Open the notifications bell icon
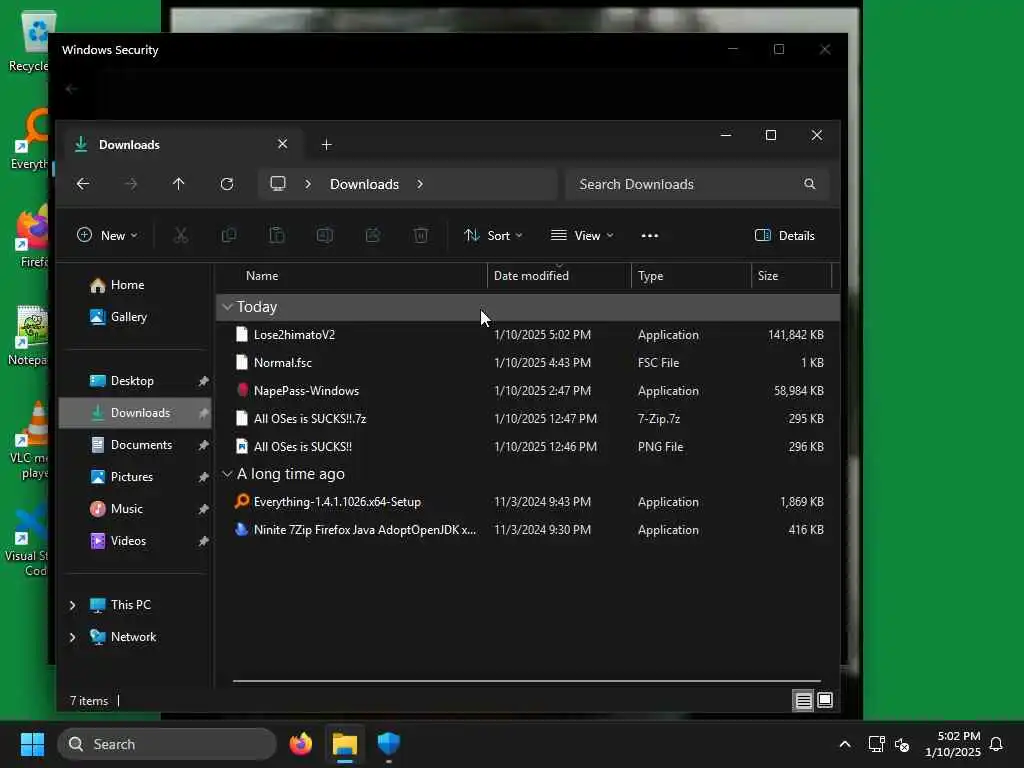This screenshot has height=768, width=1024. coord(996,744)
